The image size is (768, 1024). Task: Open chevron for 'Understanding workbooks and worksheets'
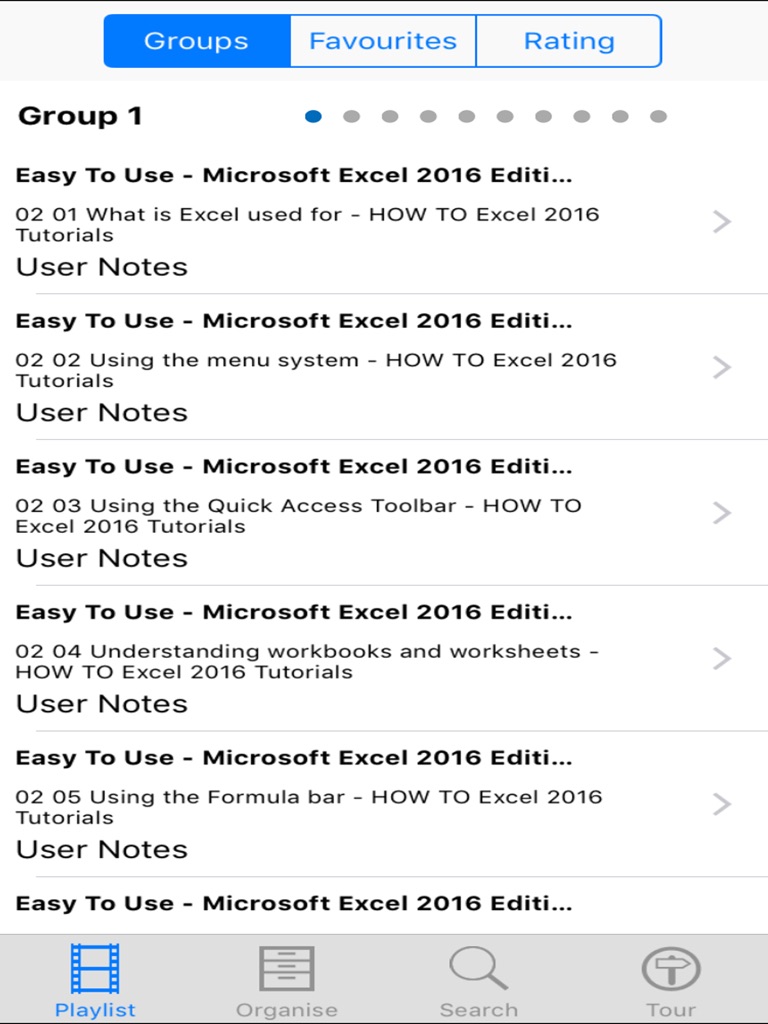[x=722, y=659]
